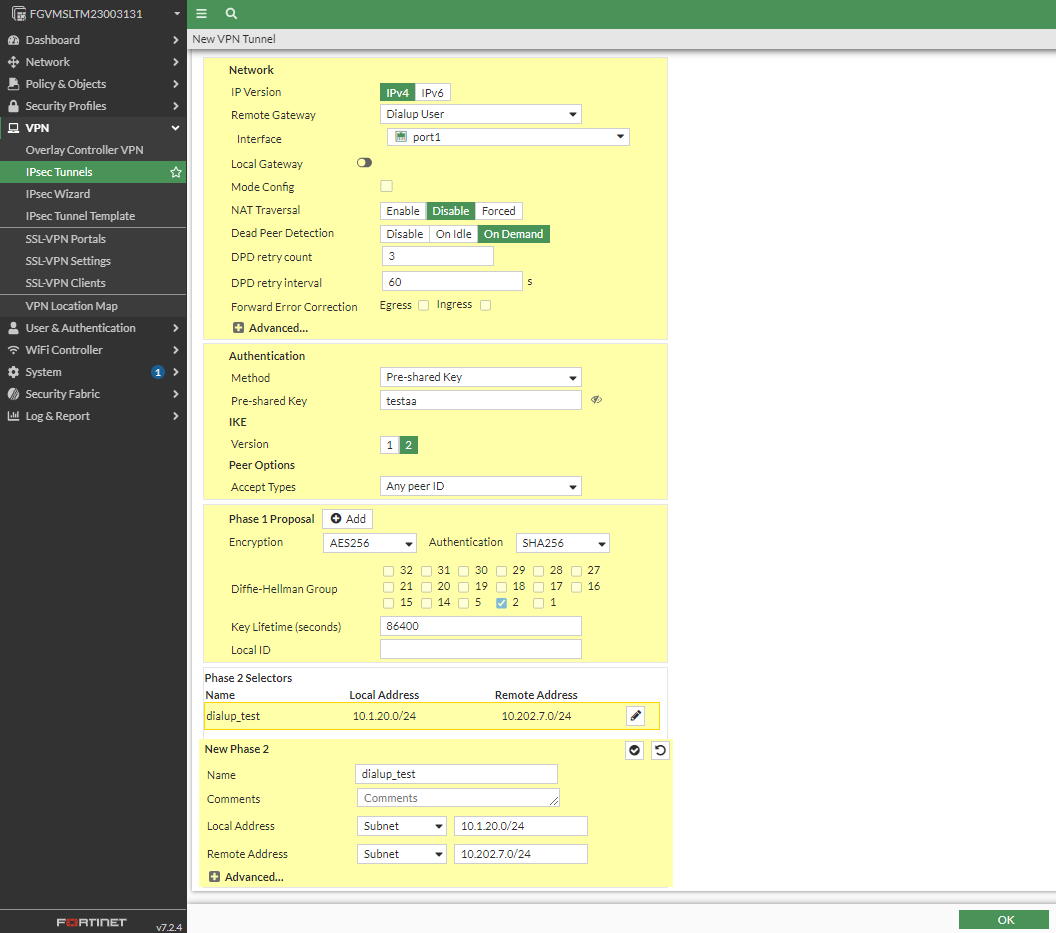Screen dimensions: 1056x933
Task: Click the Key Lifetime seconds field
Action: point(480,626)
